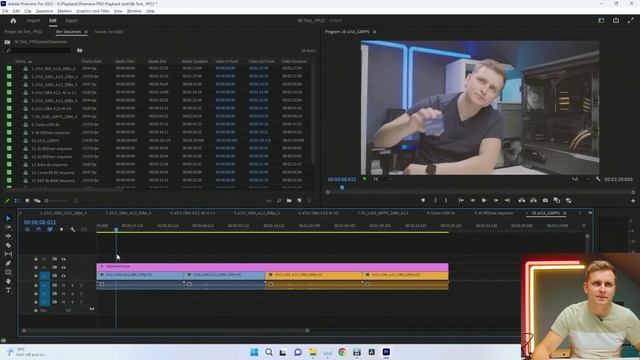The height and width of the screenshot is (360, 640).
Task: Step forward one frame
Action: click(x=496, y=200)
